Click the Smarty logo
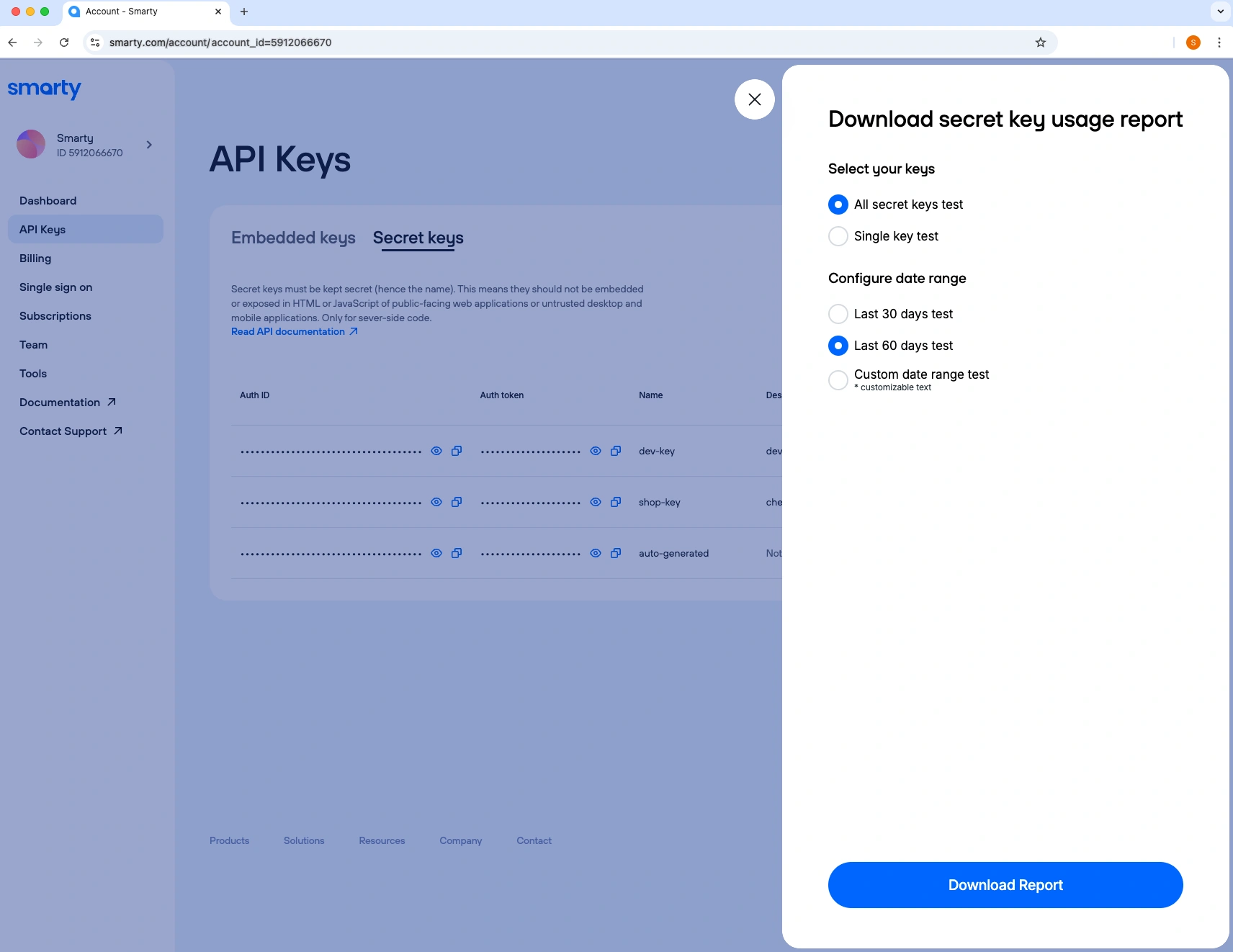 (x=44, y=89)
